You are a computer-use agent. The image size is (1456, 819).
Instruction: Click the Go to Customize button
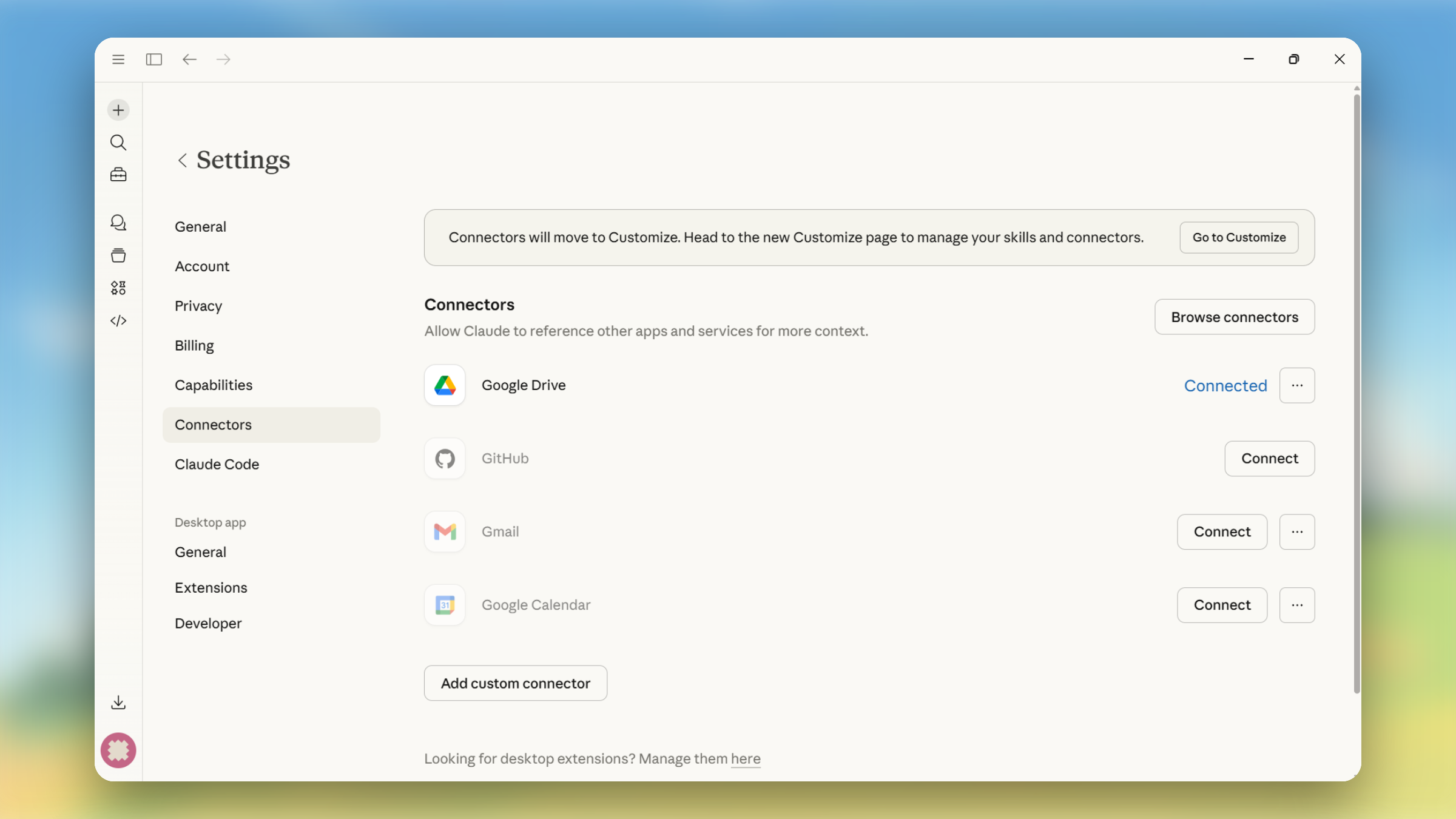pos(1238,237)
